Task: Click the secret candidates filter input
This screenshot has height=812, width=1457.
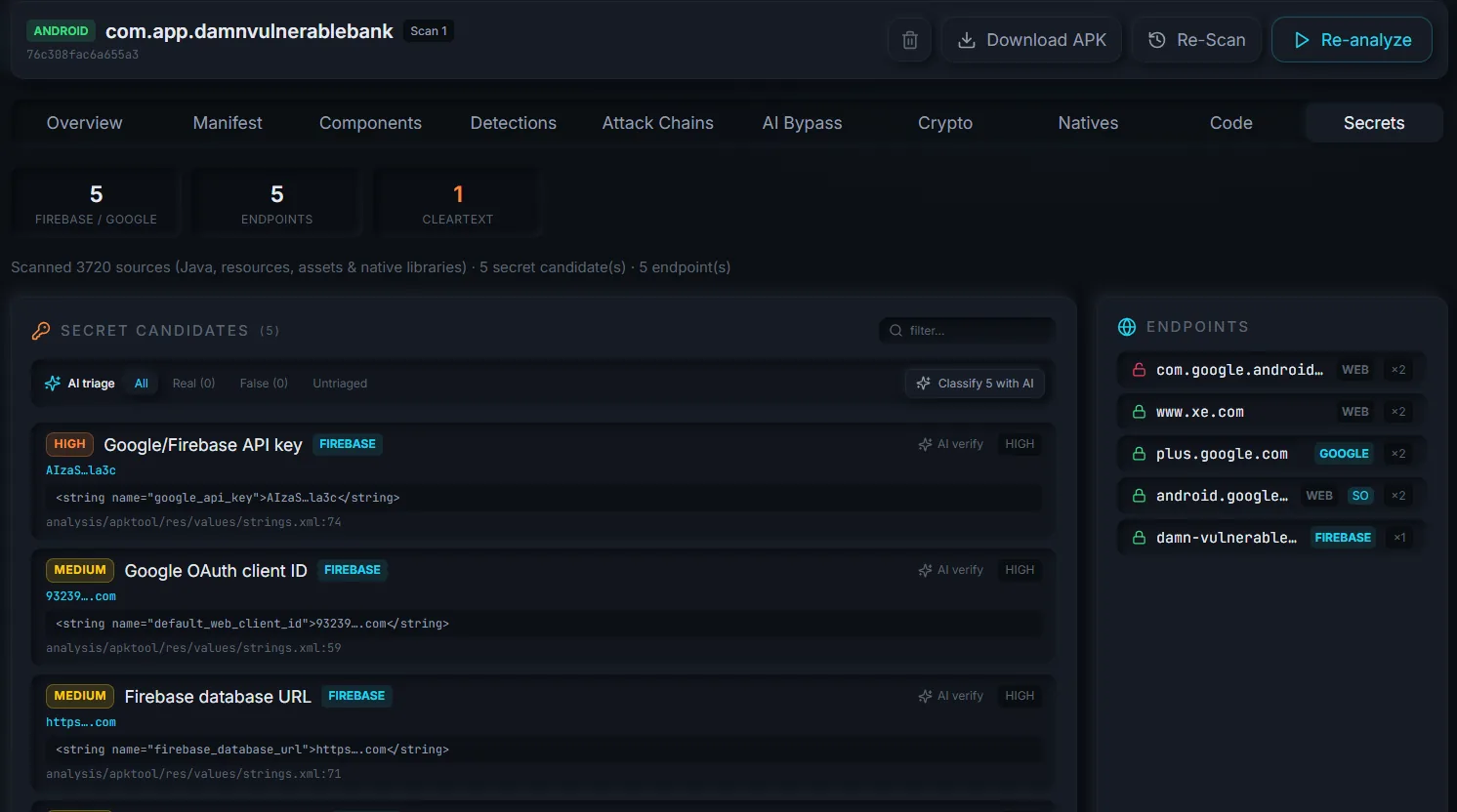Action: 967,331
